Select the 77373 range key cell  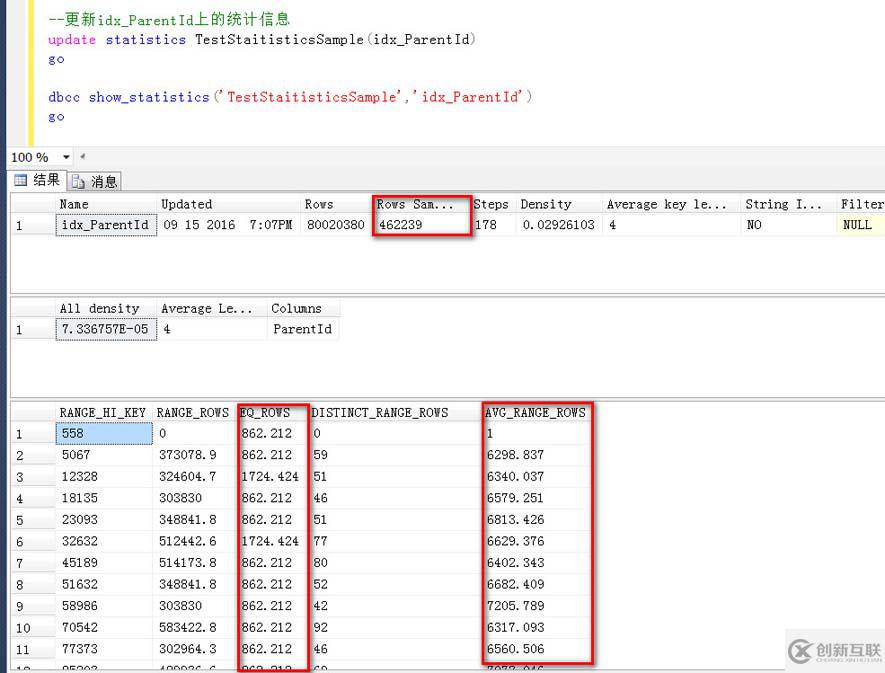[104, 649]
